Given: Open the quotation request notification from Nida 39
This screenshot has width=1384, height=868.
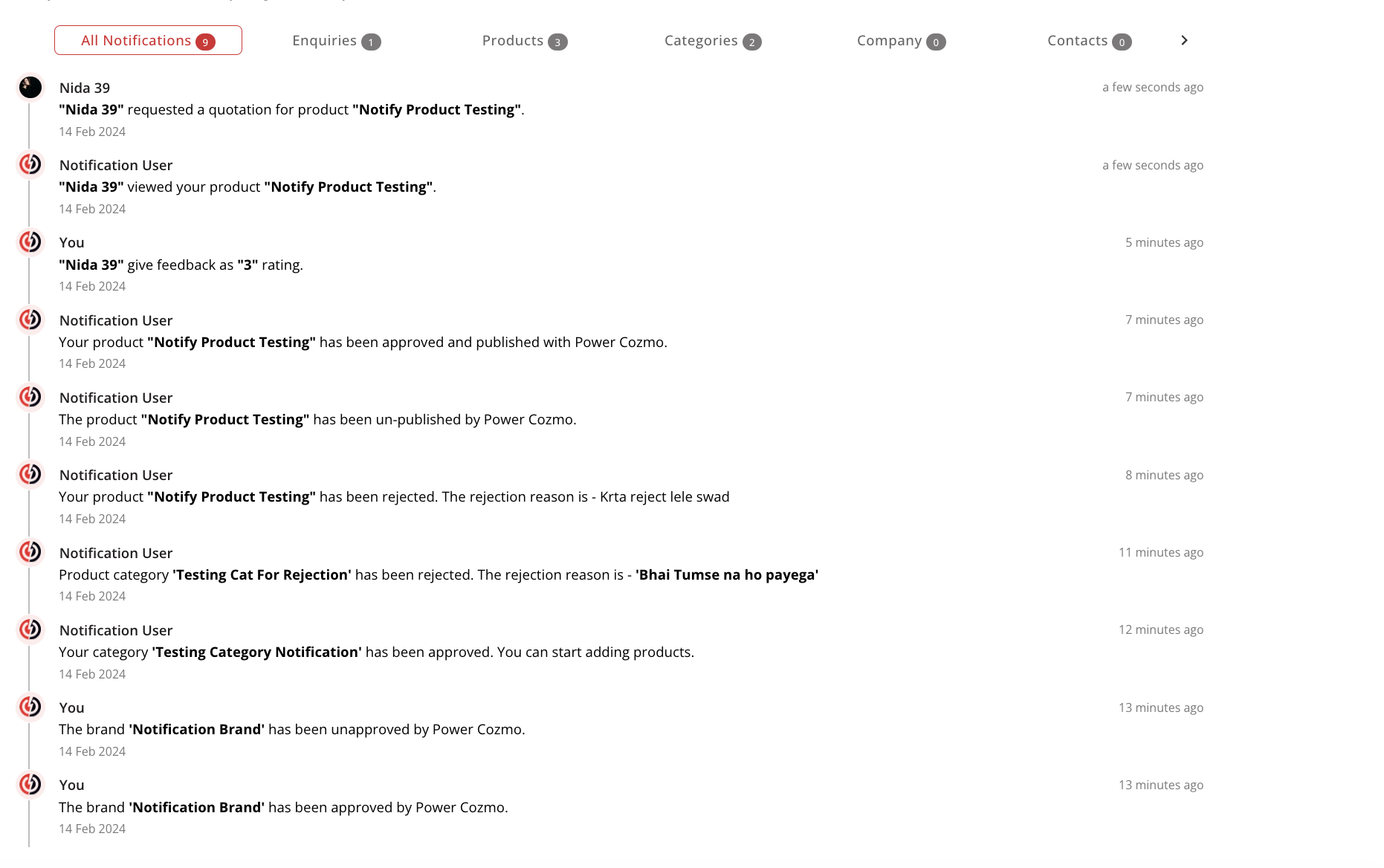Looking at the screenshot, I should point(291,110).
